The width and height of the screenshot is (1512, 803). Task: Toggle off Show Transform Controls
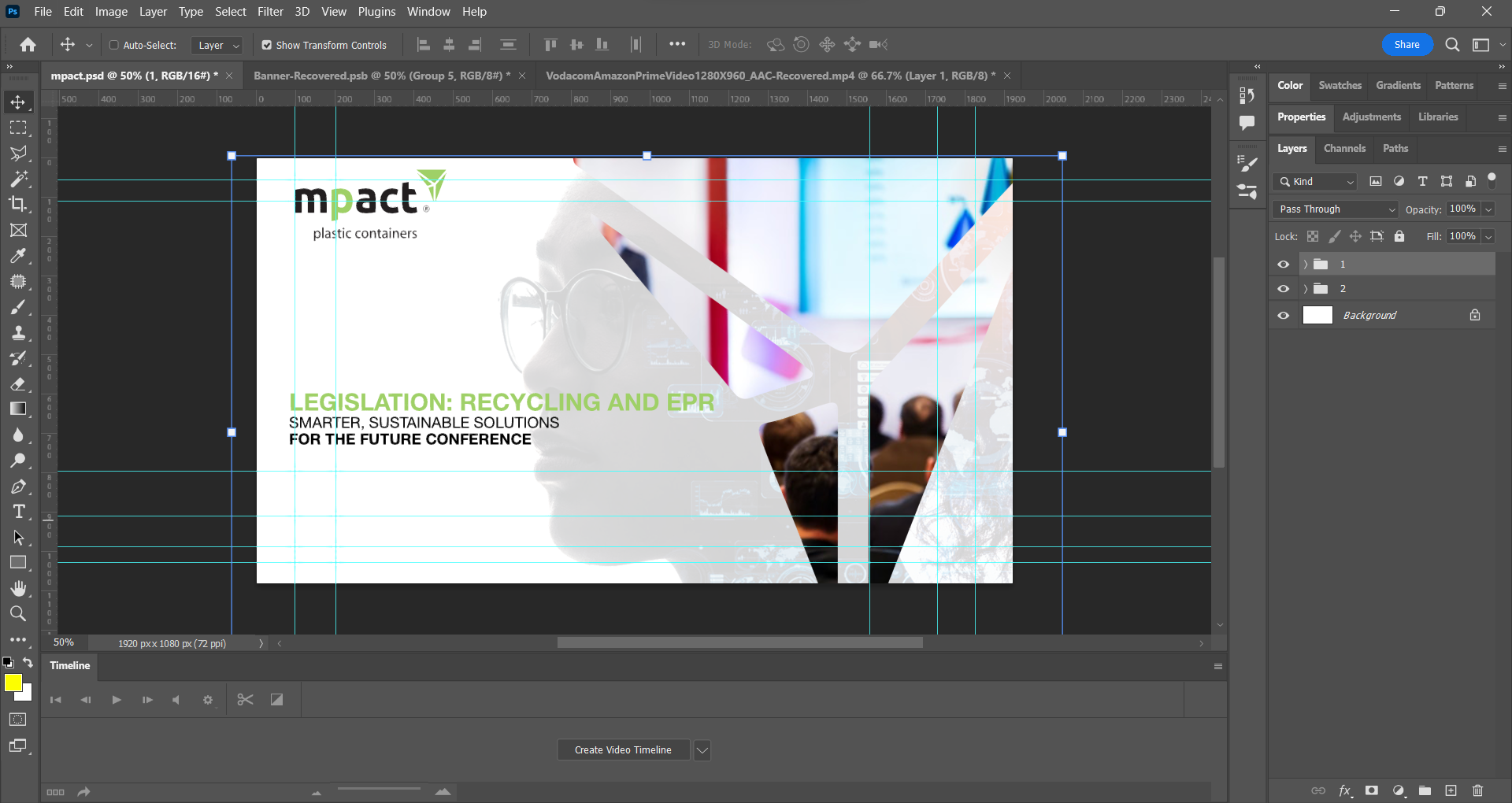(266, 45)
